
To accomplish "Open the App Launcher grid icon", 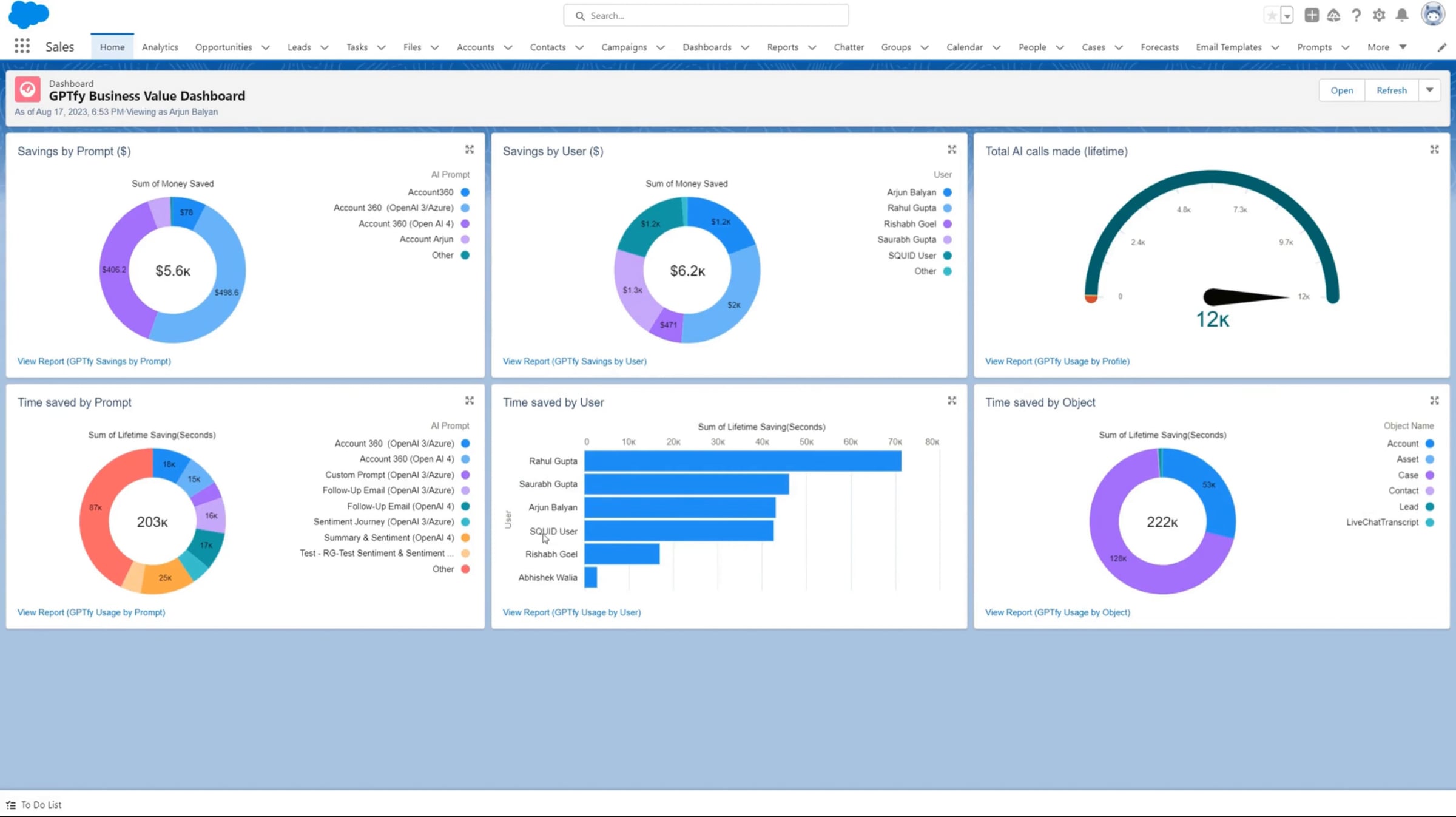I will tap(22, 46).
